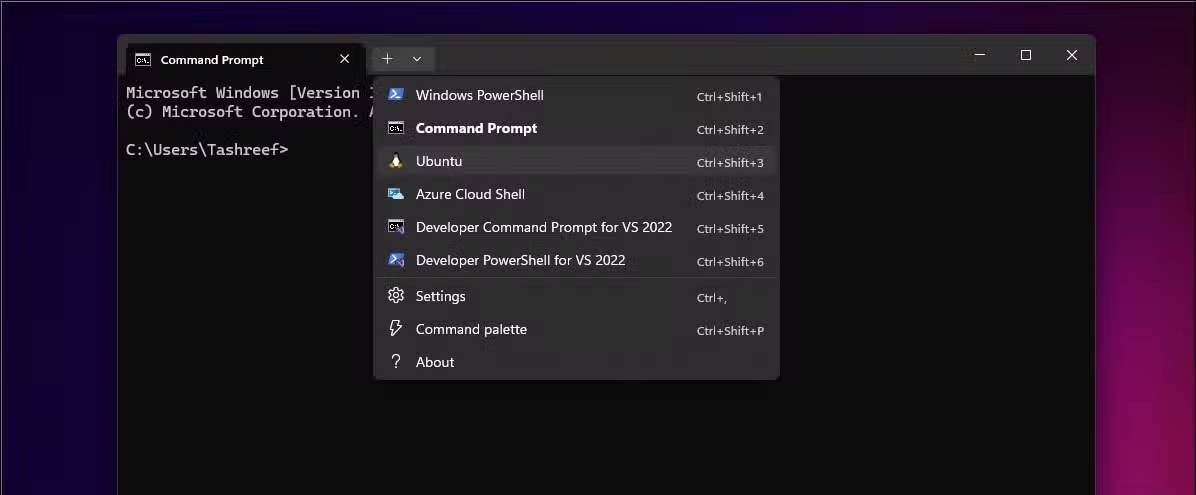Click the Ctrl+Shift+1 shortcut text
1196x495 pixels.
(x=730, y=97)
